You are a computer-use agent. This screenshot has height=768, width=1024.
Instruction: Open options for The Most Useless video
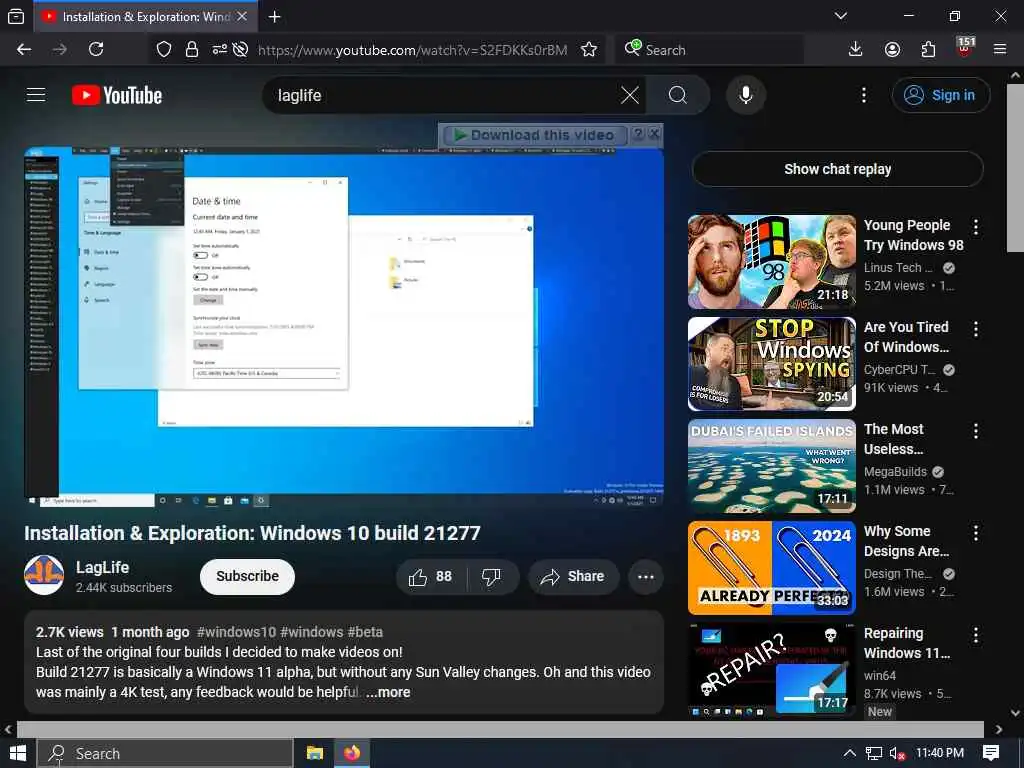click(x=976, y=431)
